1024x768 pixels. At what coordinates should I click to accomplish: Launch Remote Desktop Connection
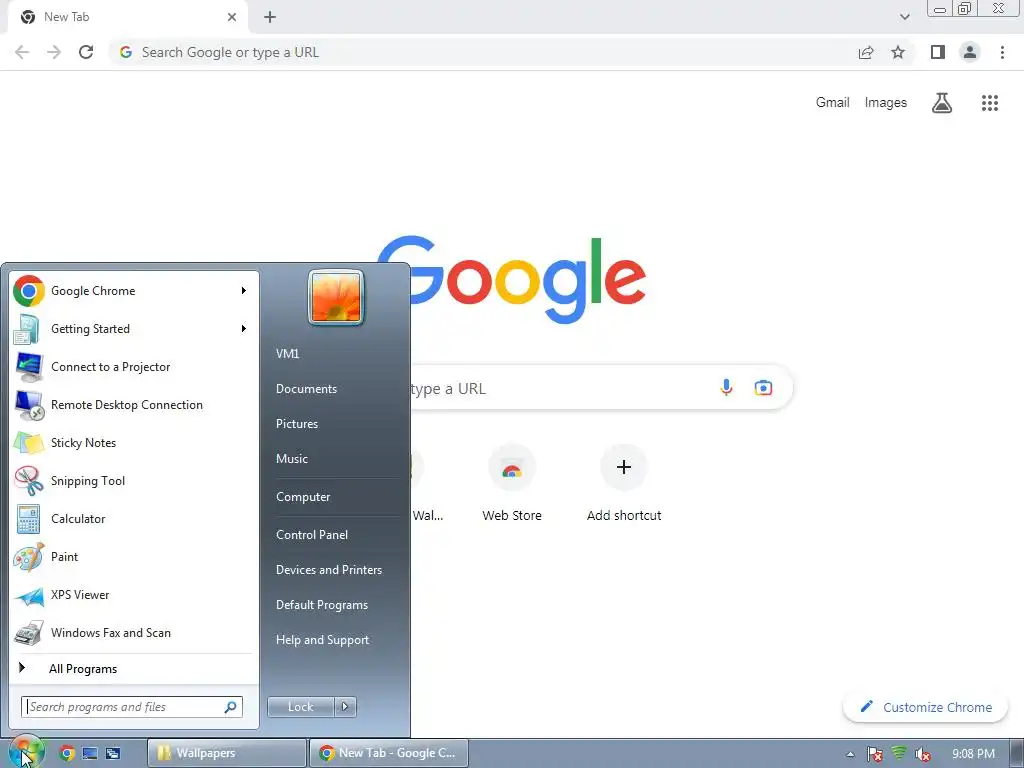(131, 405)
